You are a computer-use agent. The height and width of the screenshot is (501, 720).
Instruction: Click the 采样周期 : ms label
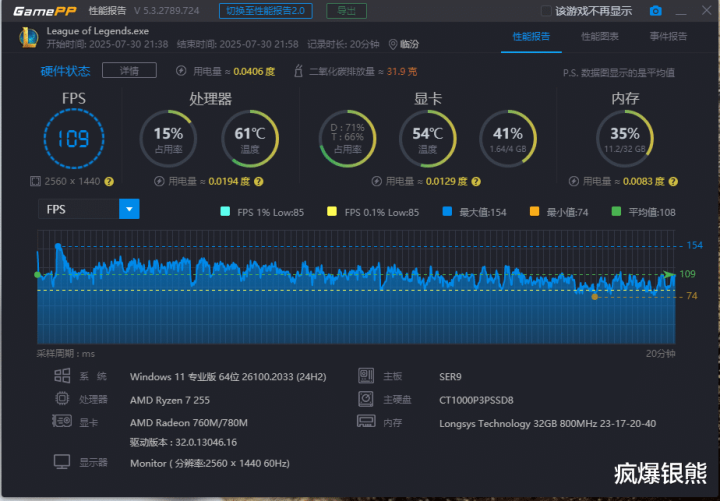(66, 354)
